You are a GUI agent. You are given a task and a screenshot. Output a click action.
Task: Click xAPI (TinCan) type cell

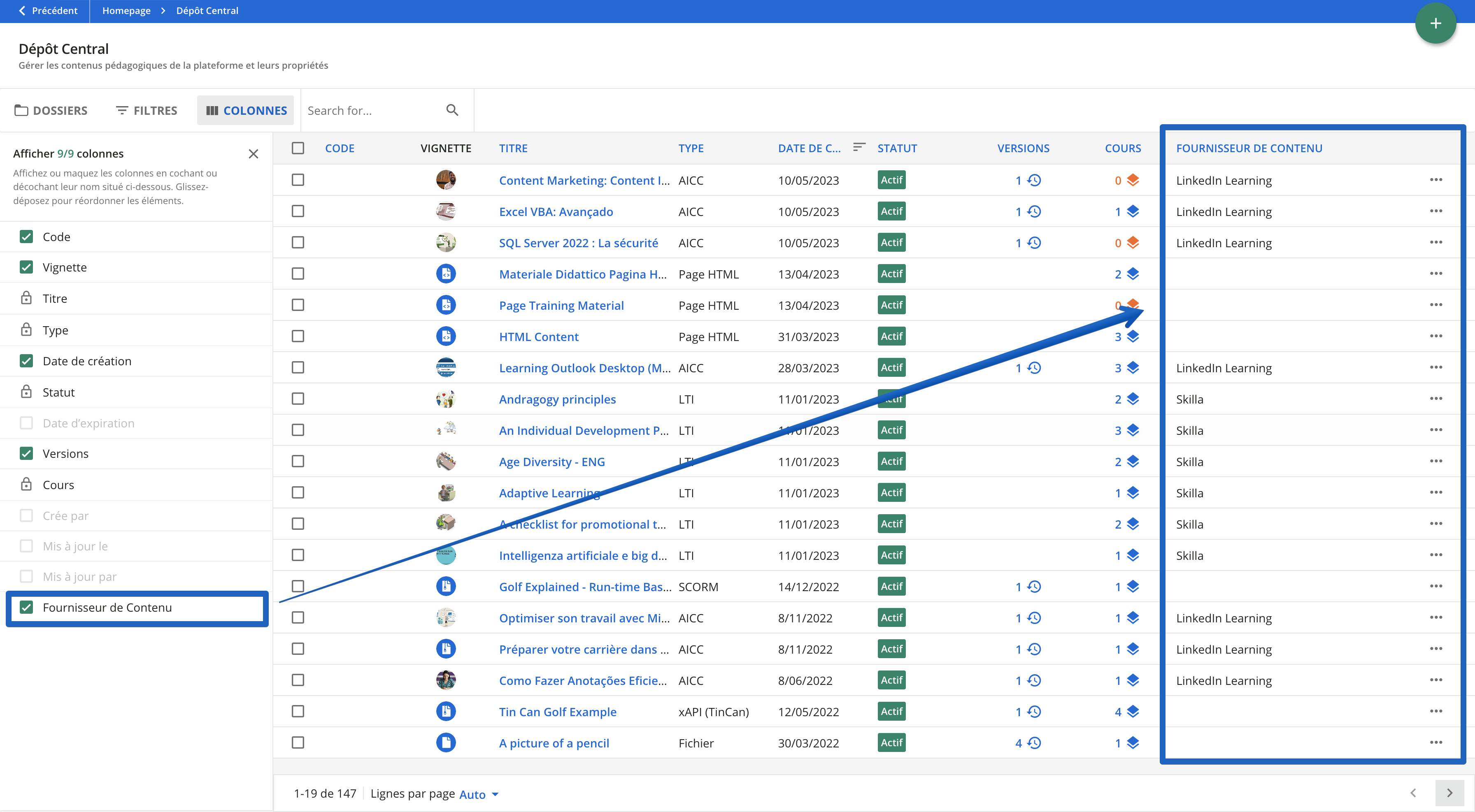[714, 712]
